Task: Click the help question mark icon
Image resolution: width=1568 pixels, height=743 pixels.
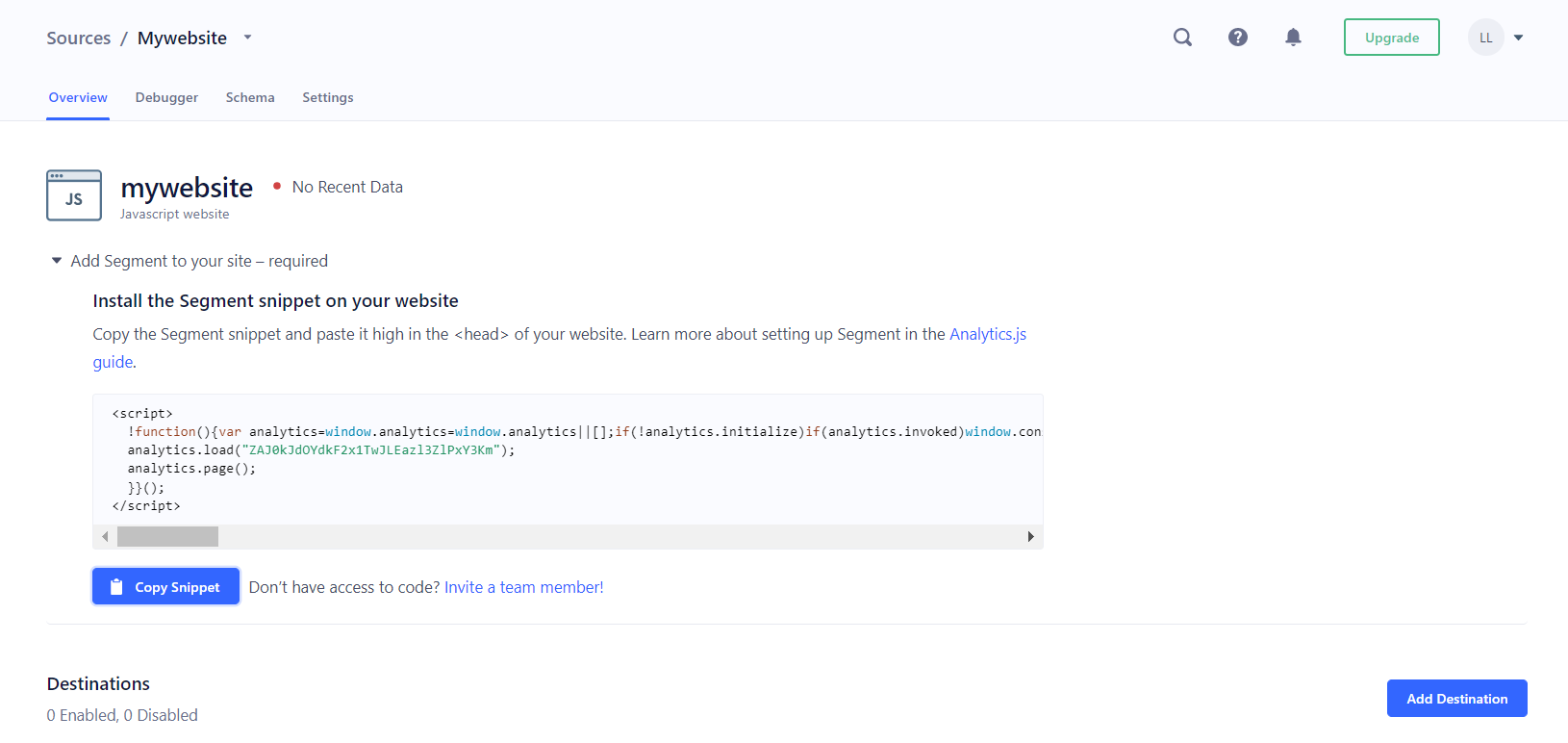Action: 1238,38
